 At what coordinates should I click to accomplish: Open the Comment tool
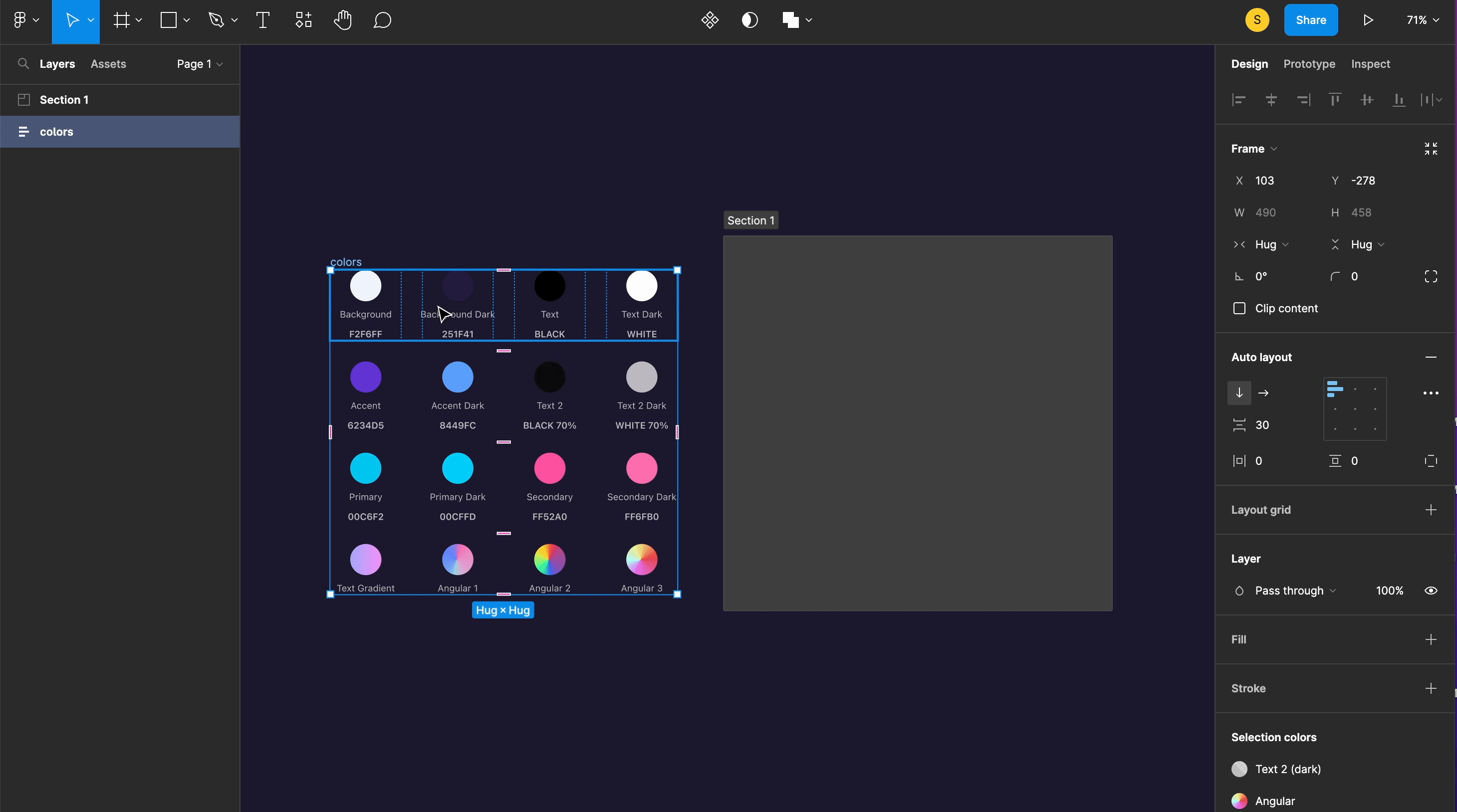pos(382,20)
